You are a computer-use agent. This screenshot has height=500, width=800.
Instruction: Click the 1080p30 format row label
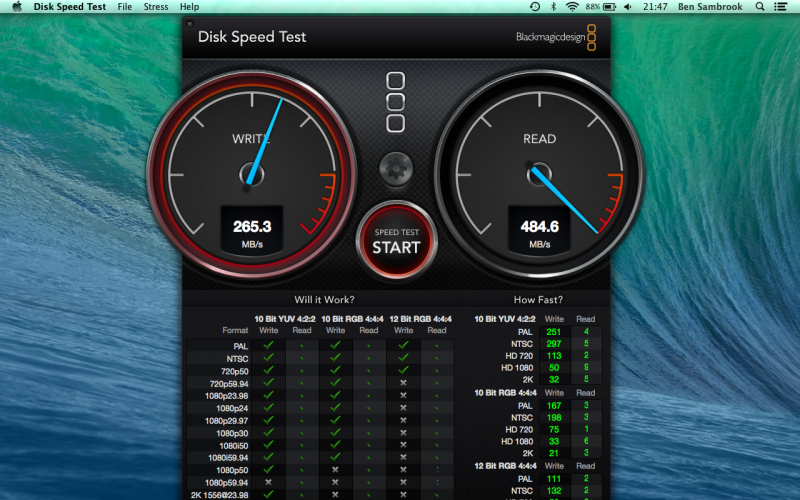[x=232, y=433]
